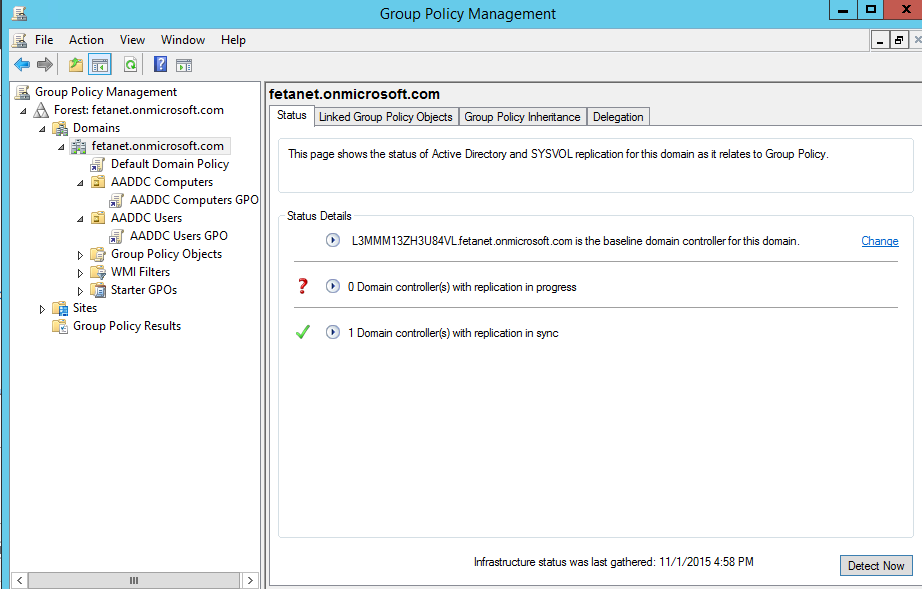
Task: Toggle the Show/Hide Console Tree icon
Action: pyautogui.click(x=99, y=65)
